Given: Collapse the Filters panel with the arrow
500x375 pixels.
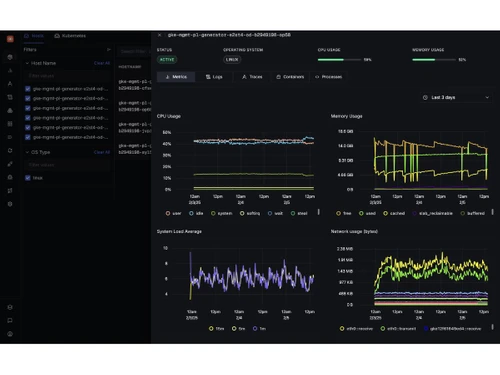Looking at the screenshot, I should [108, 50].
